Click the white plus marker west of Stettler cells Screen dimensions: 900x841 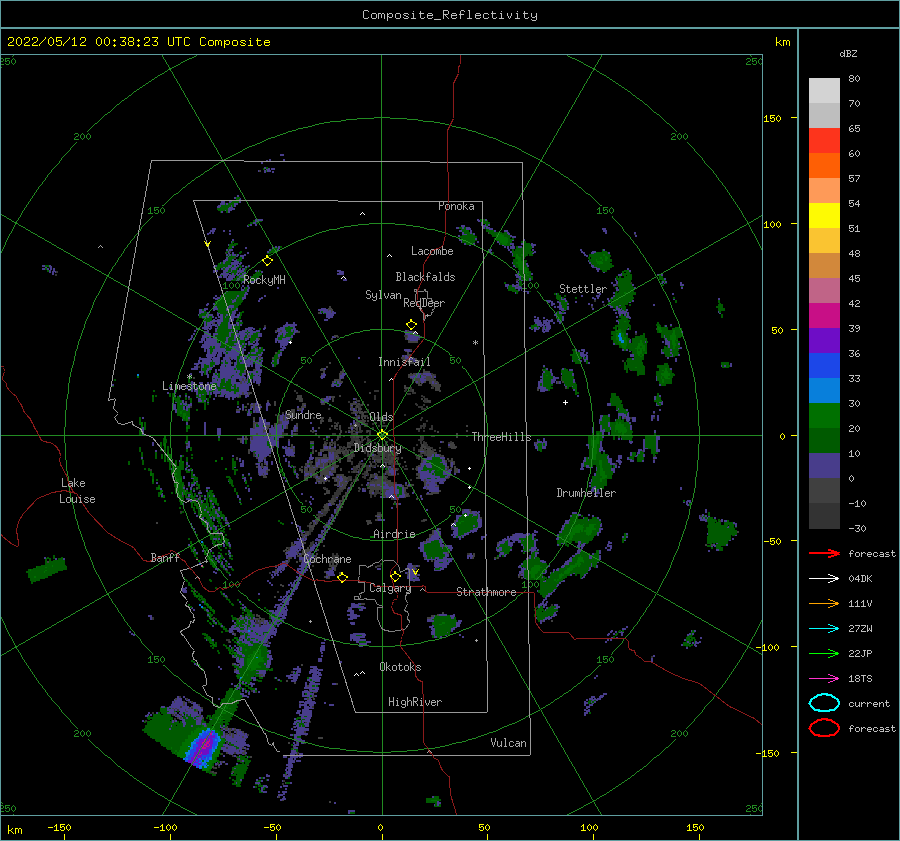565,402
